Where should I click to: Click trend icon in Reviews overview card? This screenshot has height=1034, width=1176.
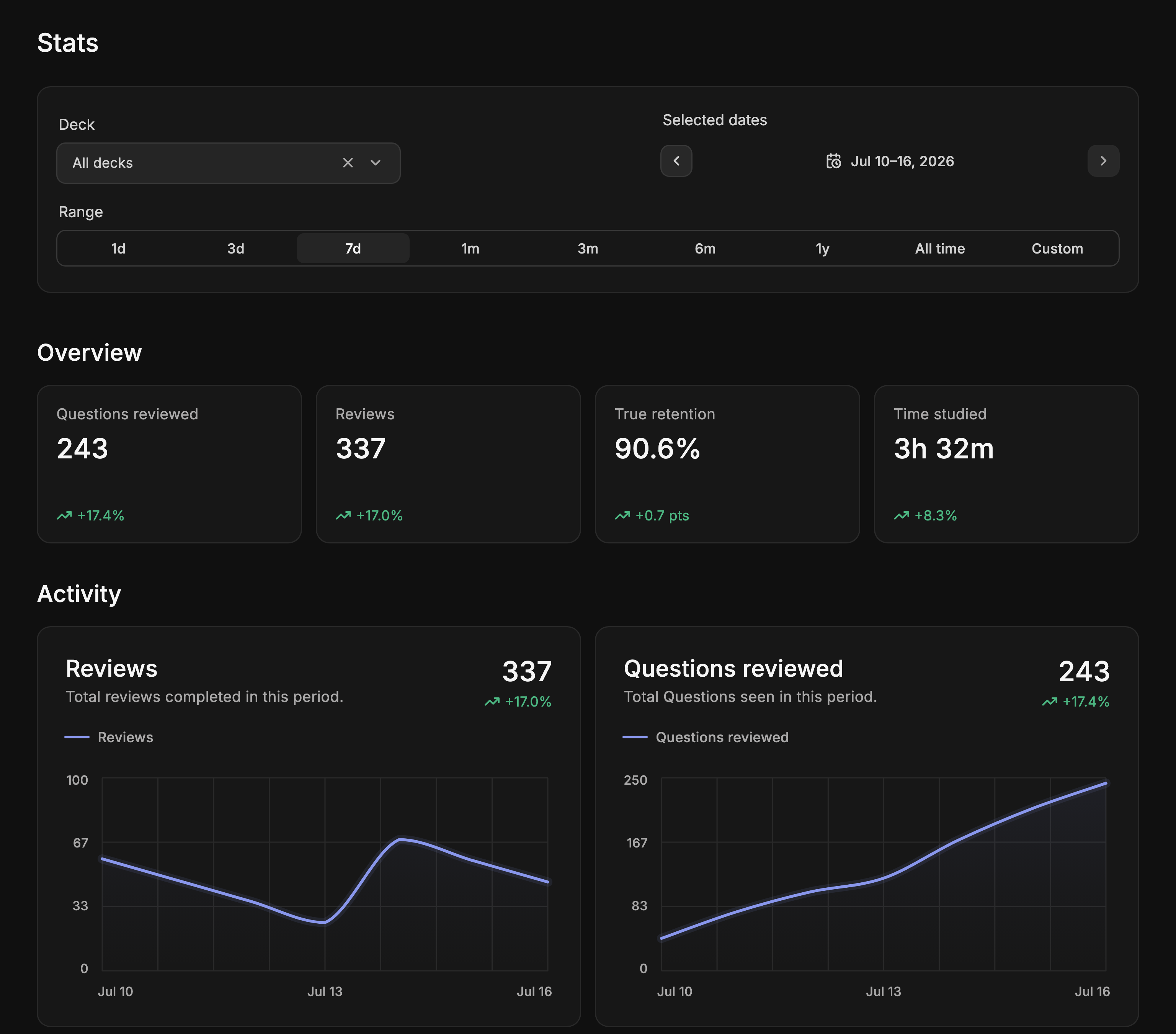coord(343,515)
